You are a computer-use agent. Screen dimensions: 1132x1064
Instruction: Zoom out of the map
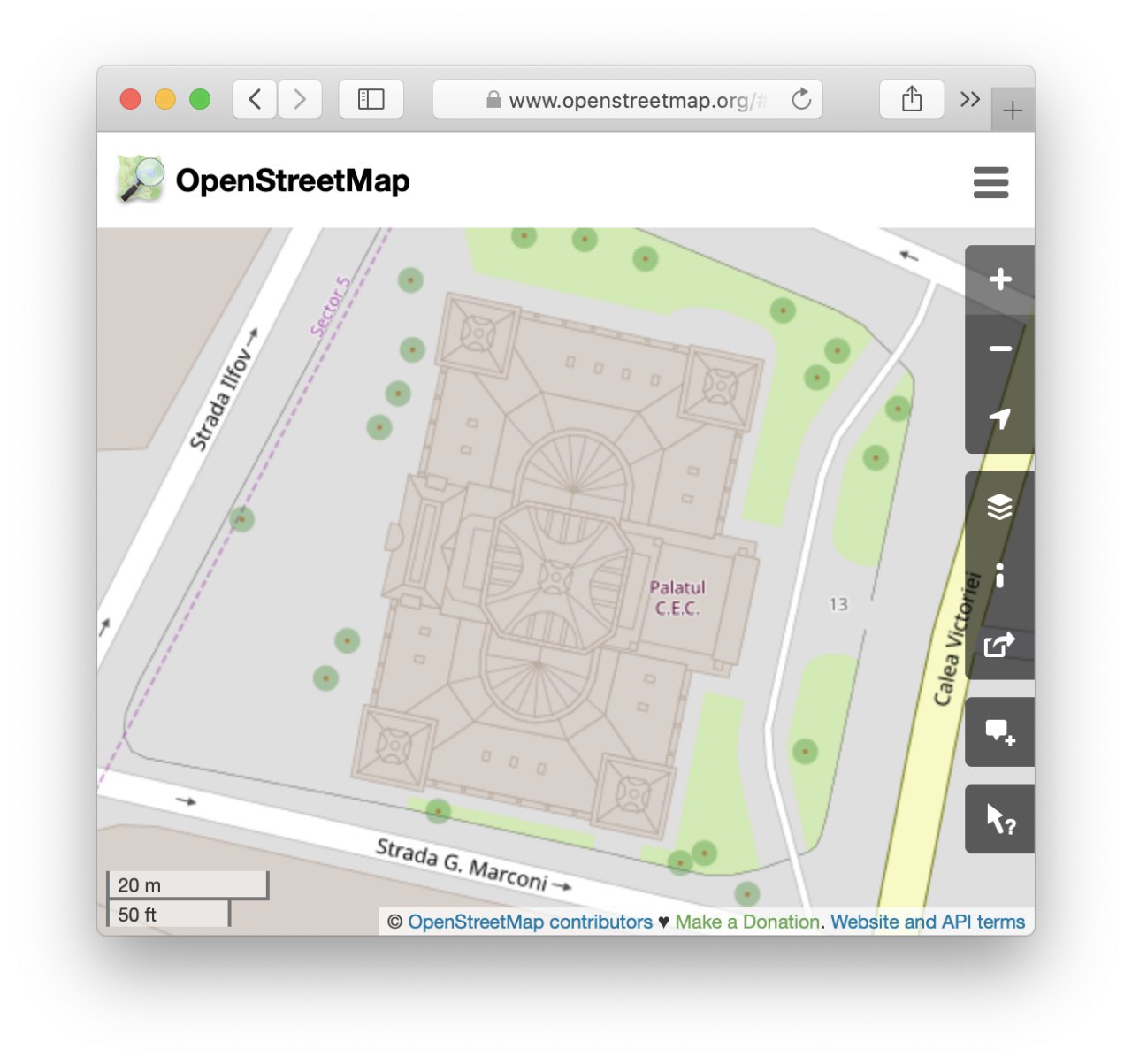point(1000,349)
